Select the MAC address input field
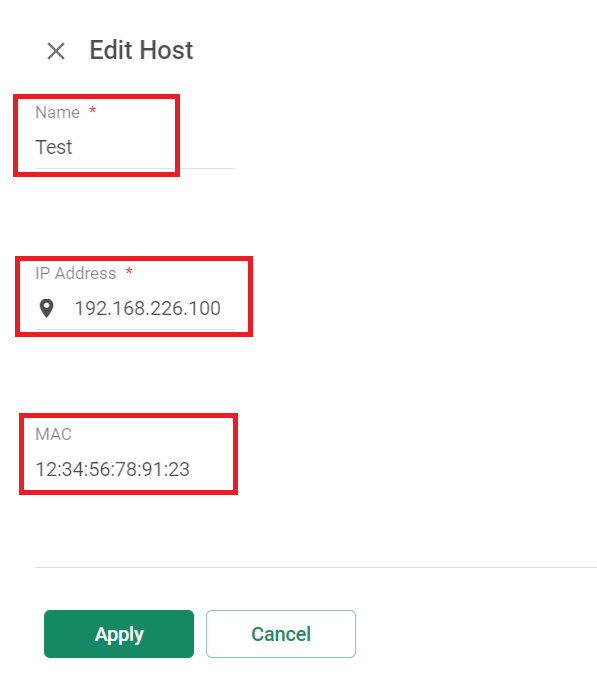The height and width of the screenshot is (695, 597). pyautogui.click(x=135, y=469)
